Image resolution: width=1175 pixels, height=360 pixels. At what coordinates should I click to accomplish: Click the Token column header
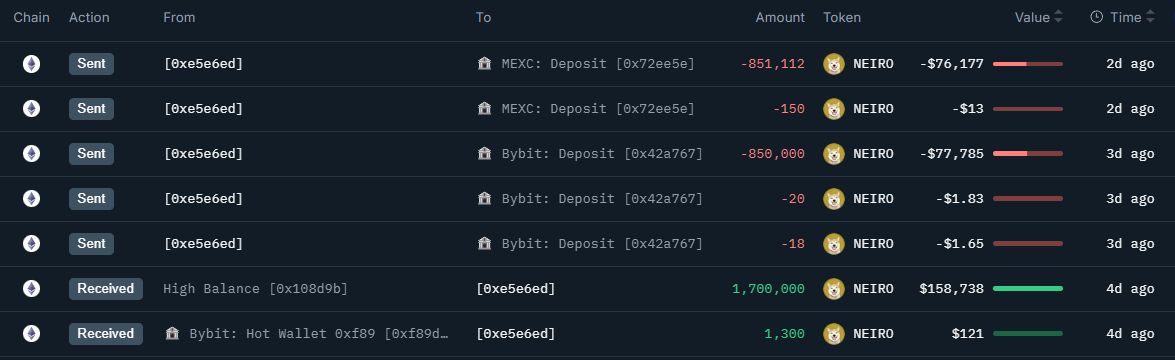[x=842, y=17]
